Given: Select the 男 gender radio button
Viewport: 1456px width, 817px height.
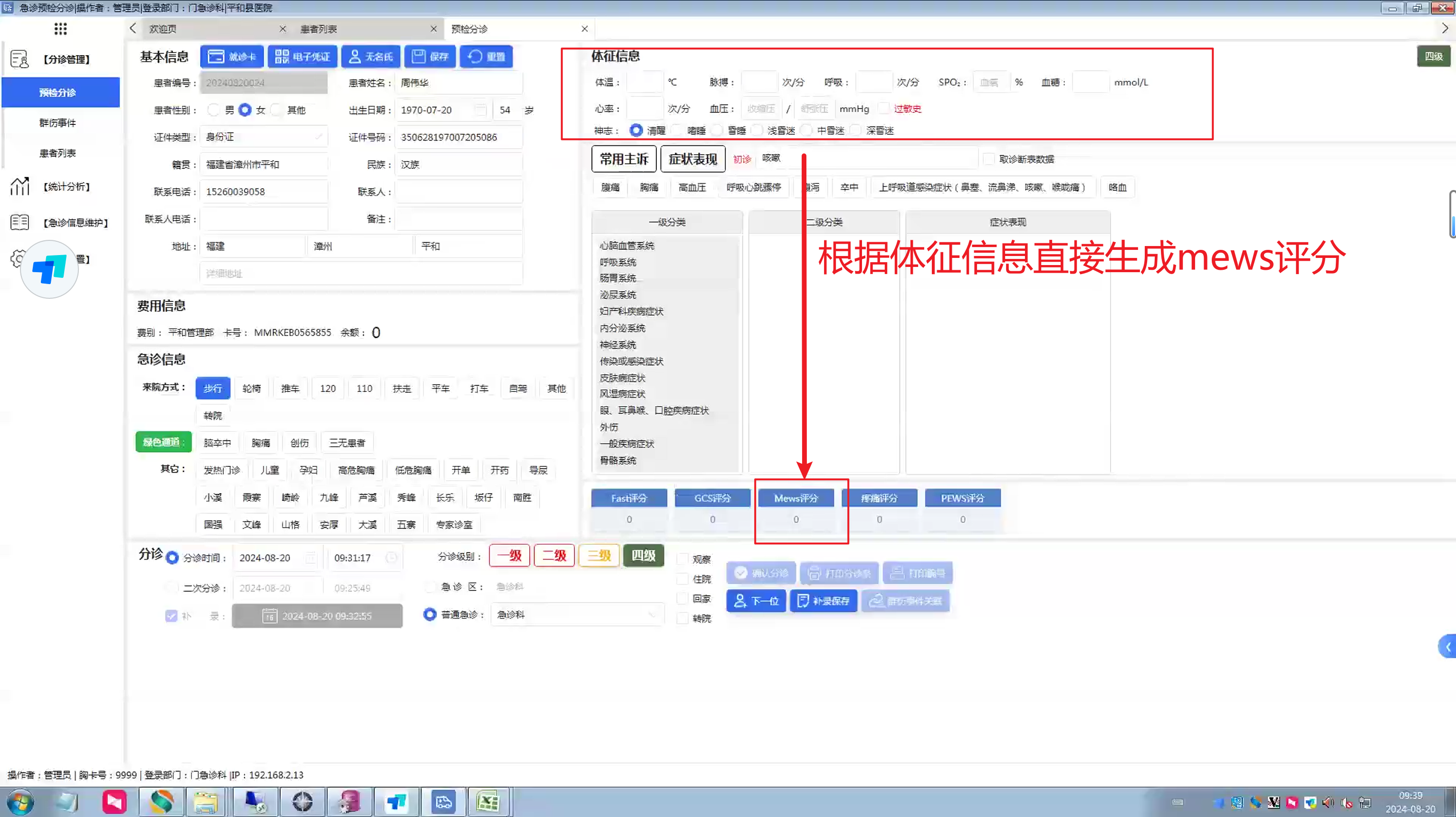Looking at the screenshot, I should click(x=214, y=110).
